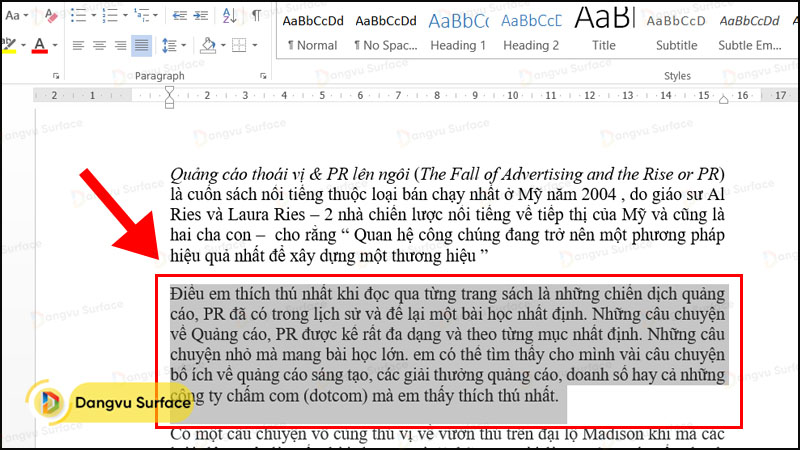Apply the Heading 1 style
800x450 pixels.
[458, 32]
